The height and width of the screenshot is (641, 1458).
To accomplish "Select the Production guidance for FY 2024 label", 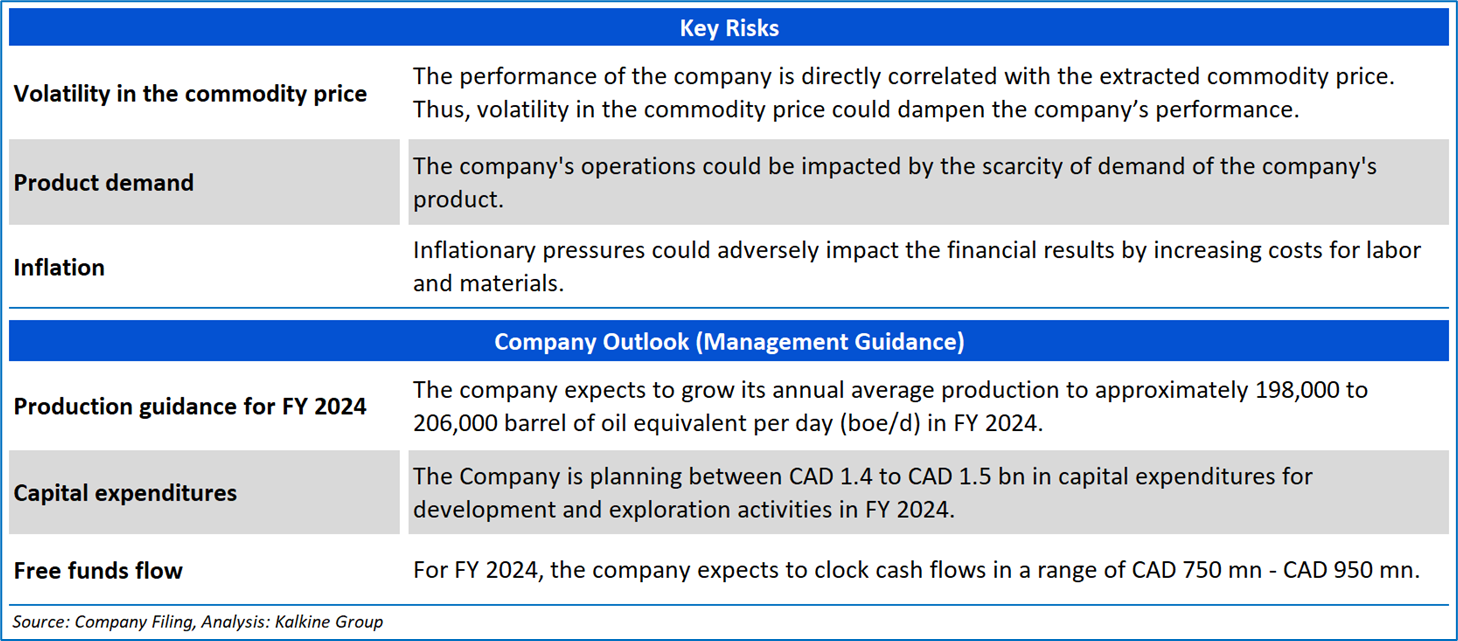I will point(190,407).
